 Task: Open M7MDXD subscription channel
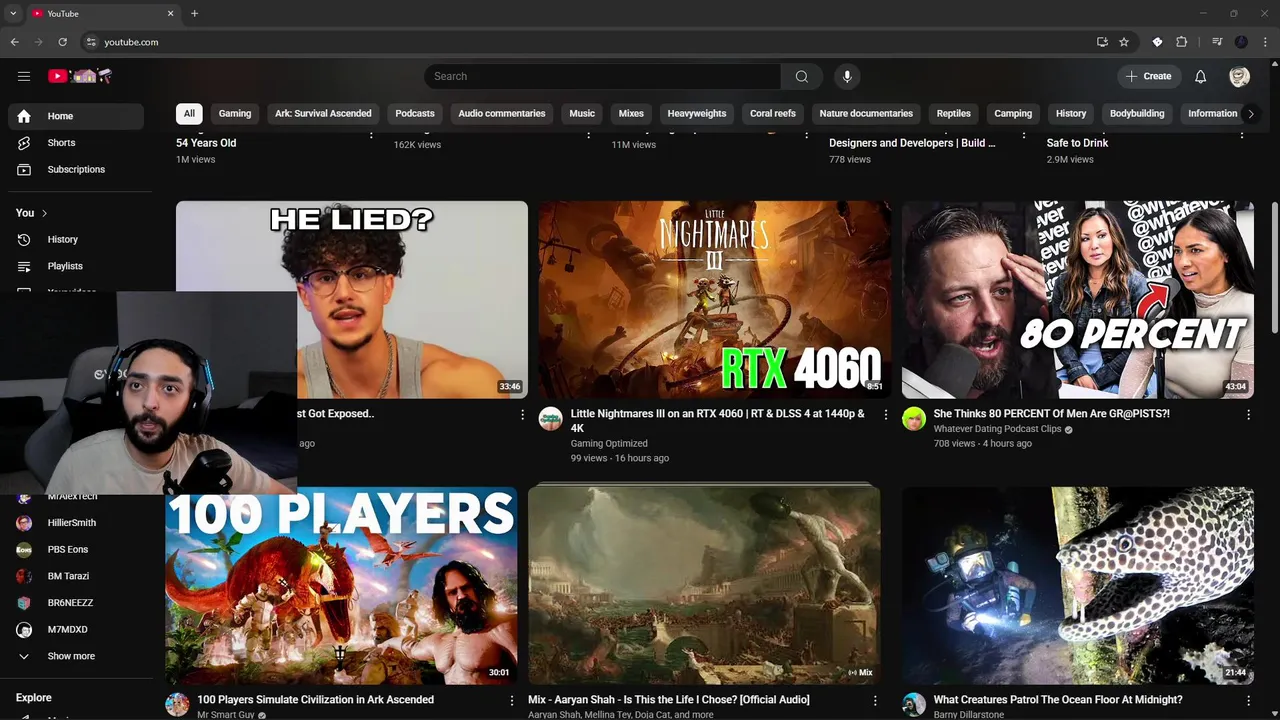(76, 630)
